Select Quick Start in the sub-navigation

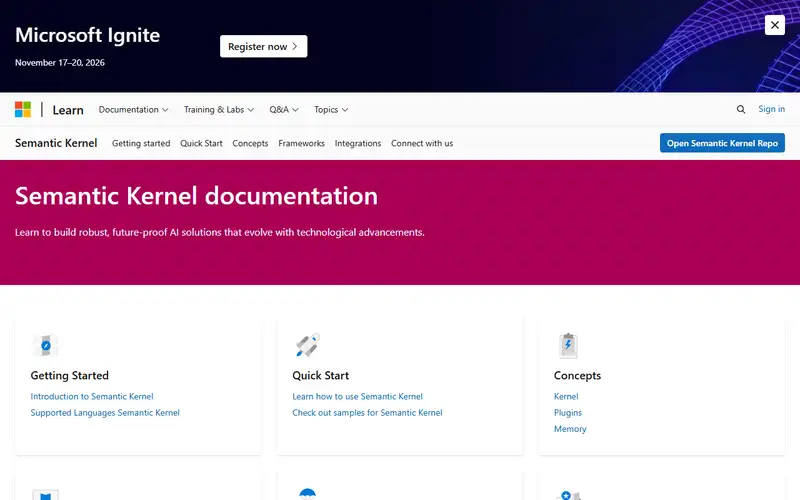coord(201,143)
